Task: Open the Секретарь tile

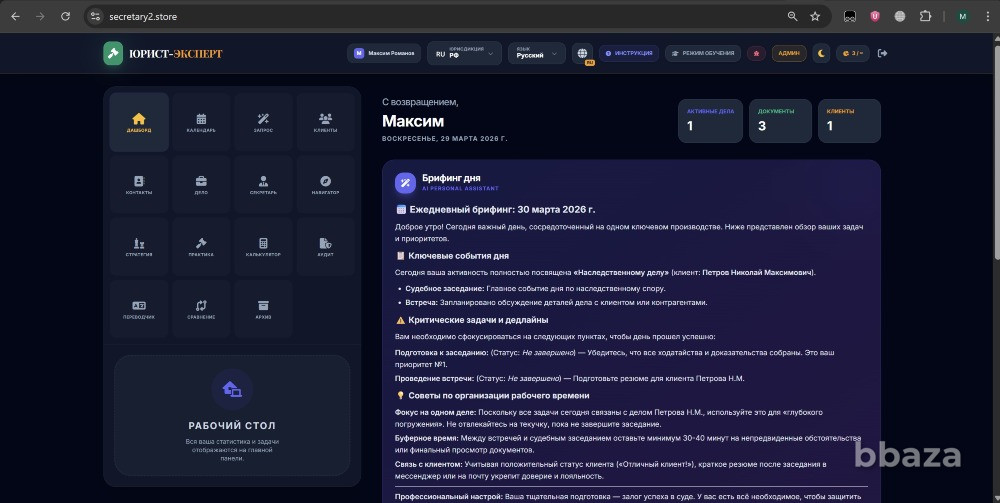Action: pyautogui.click(x=263, y=185)
